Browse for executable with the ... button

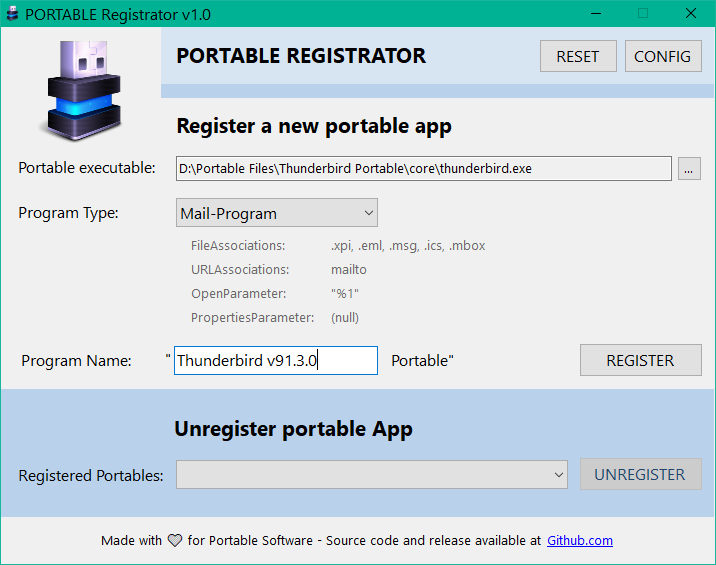click(x=689, y=169)
